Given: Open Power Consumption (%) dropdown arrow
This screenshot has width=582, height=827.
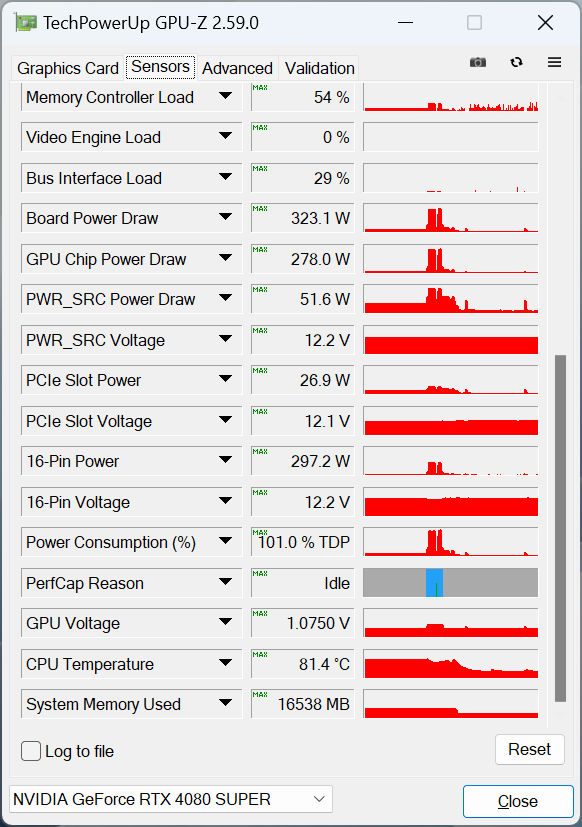Looking at the screenshot, I should [x=225, y=541].
